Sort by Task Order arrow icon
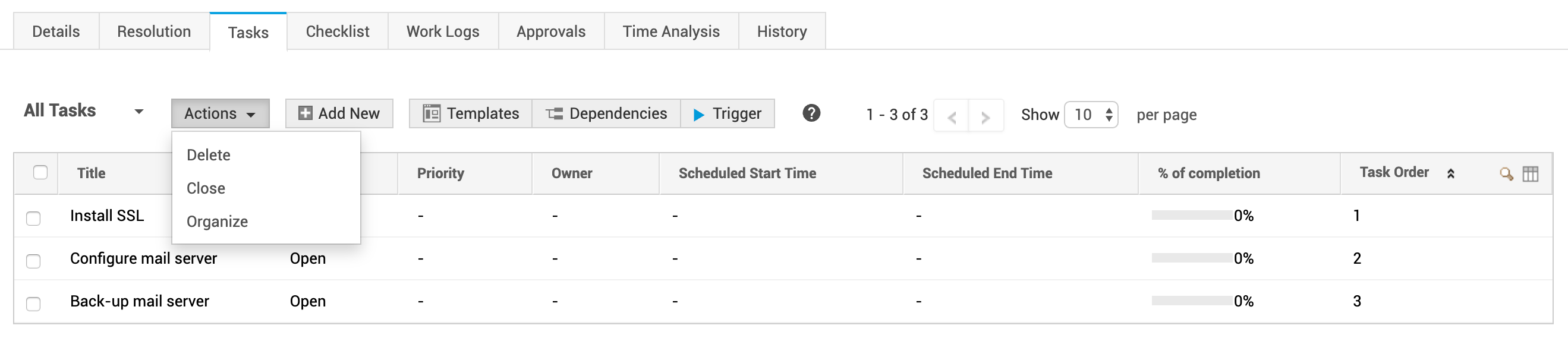 (1450, 174)
